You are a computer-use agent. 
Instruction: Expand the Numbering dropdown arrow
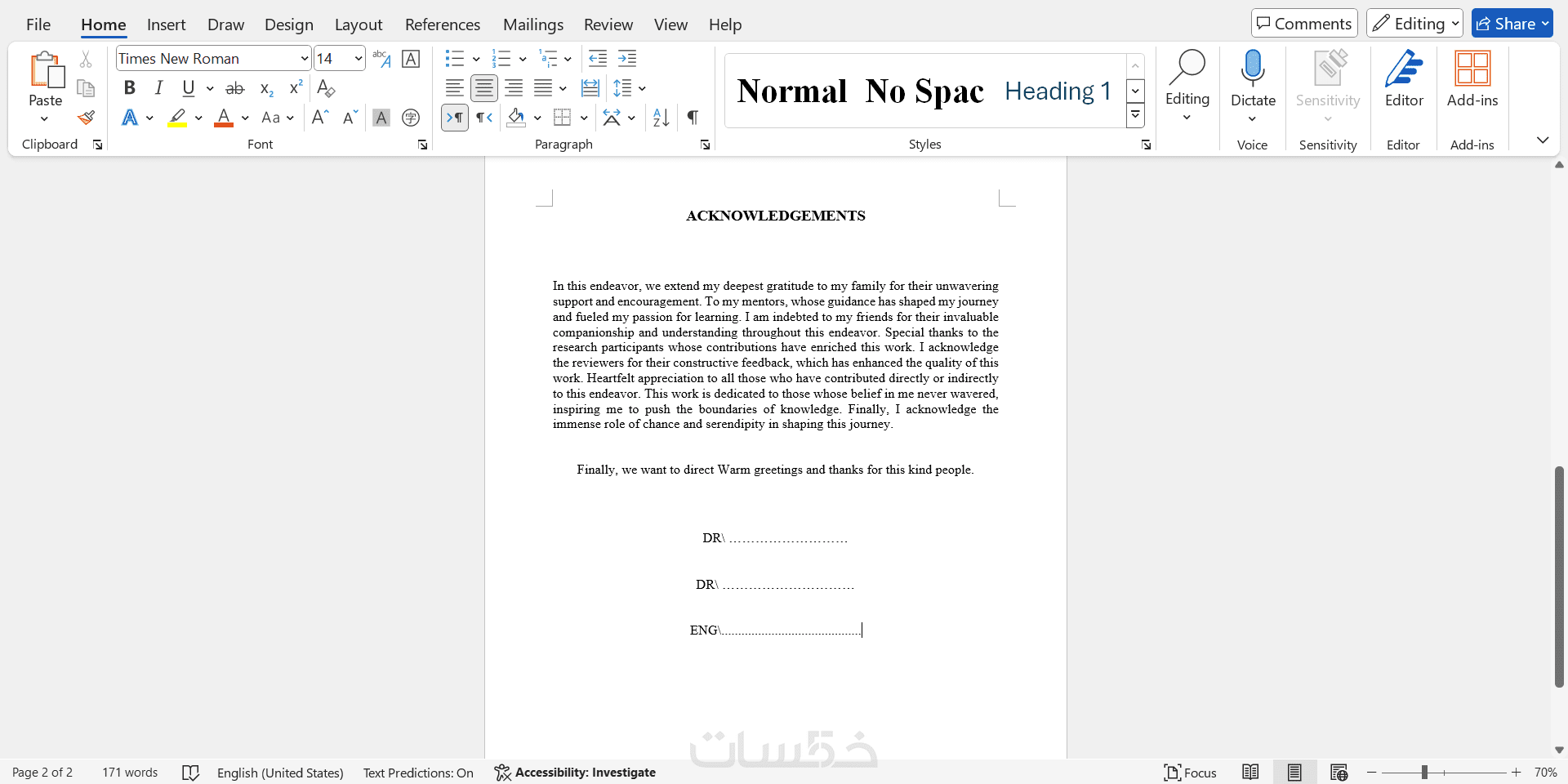click(523, 59)
